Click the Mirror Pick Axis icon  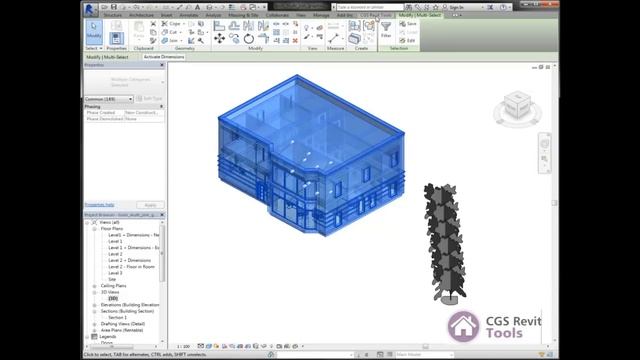click(249, 26)
